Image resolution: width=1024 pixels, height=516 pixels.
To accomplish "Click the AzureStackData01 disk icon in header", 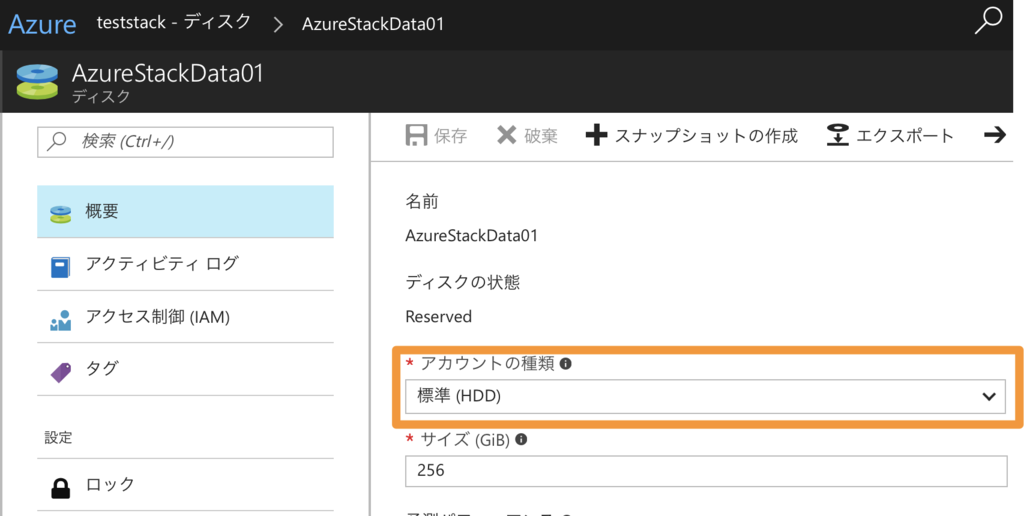I will [x=37, y=82].
